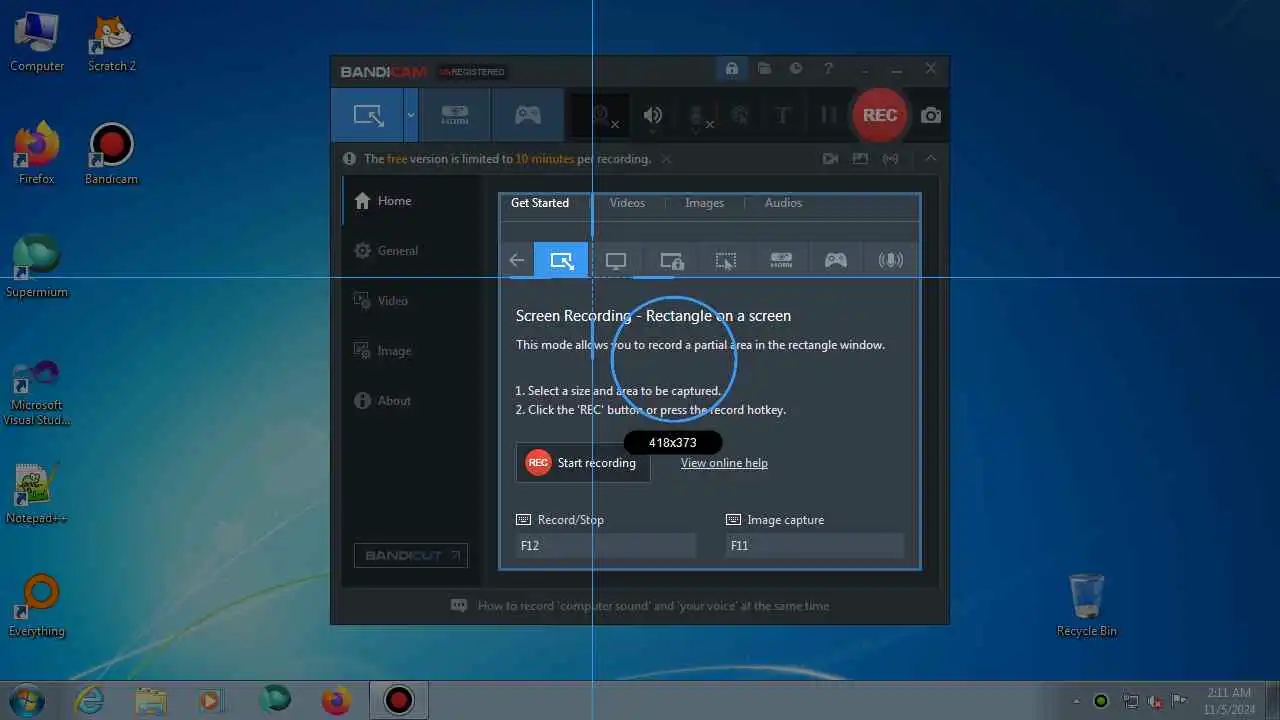Screen dimensions: 1280x720
Task: Open the Windows Start menu
Action: (x=25, y=700)
